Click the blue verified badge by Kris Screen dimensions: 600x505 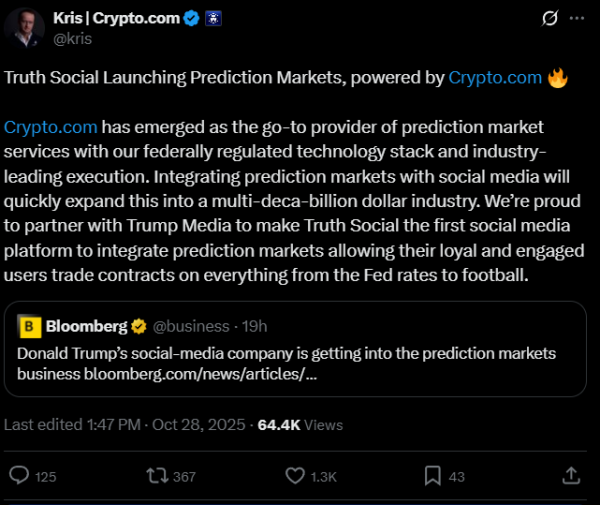[x=189, y=19]
